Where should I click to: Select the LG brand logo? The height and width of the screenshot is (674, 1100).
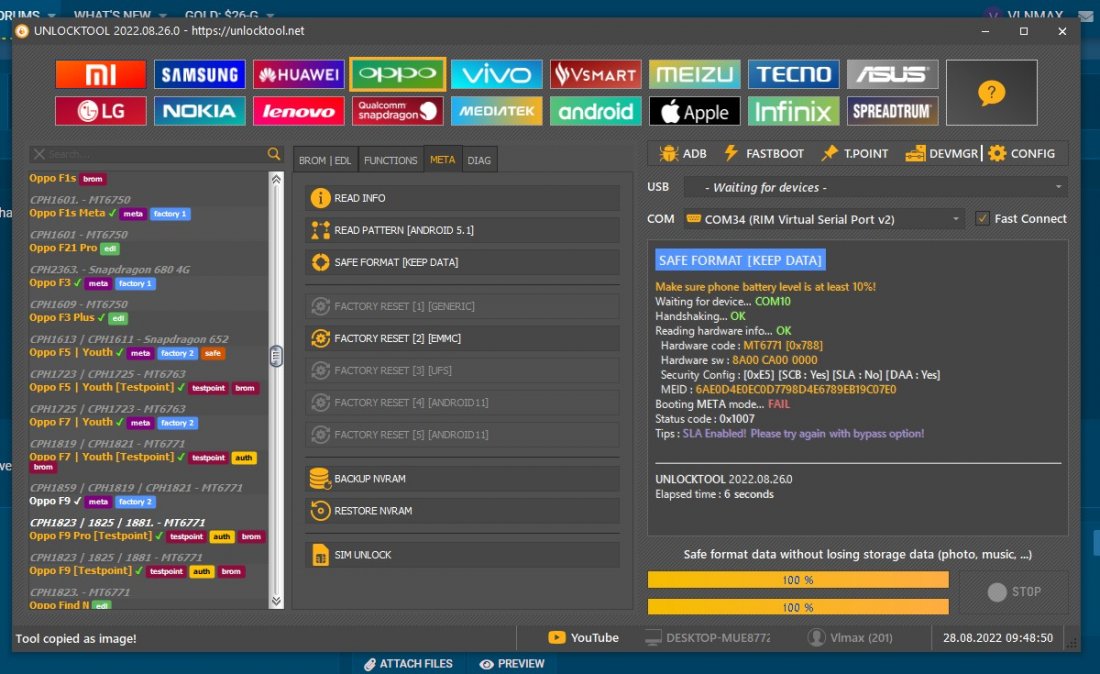point(100,111)
